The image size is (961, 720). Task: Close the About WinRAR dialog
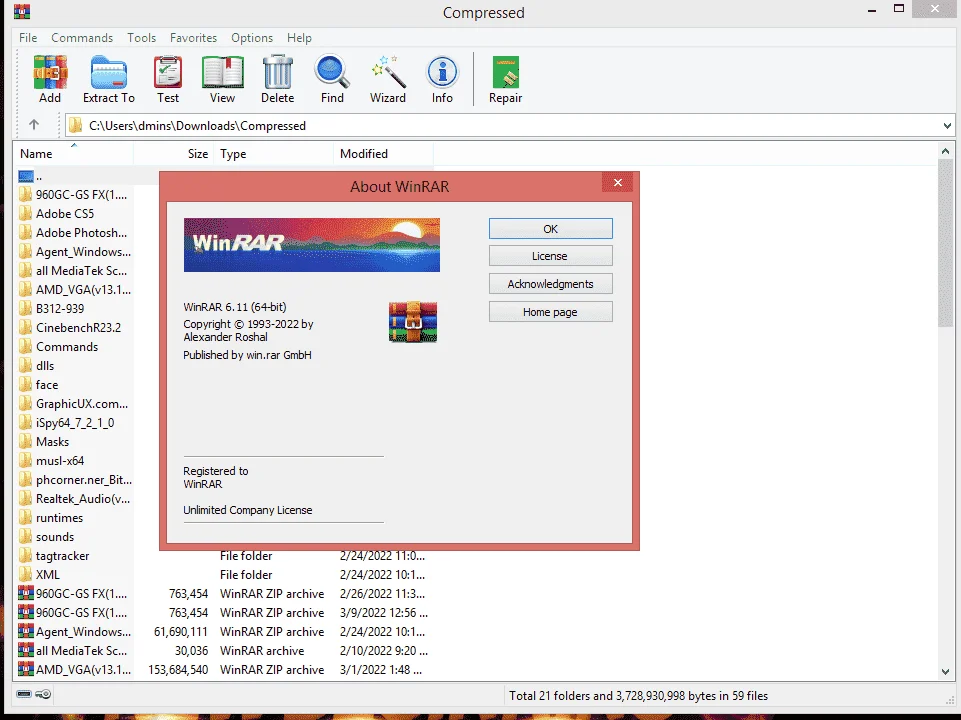pos(618,183)
